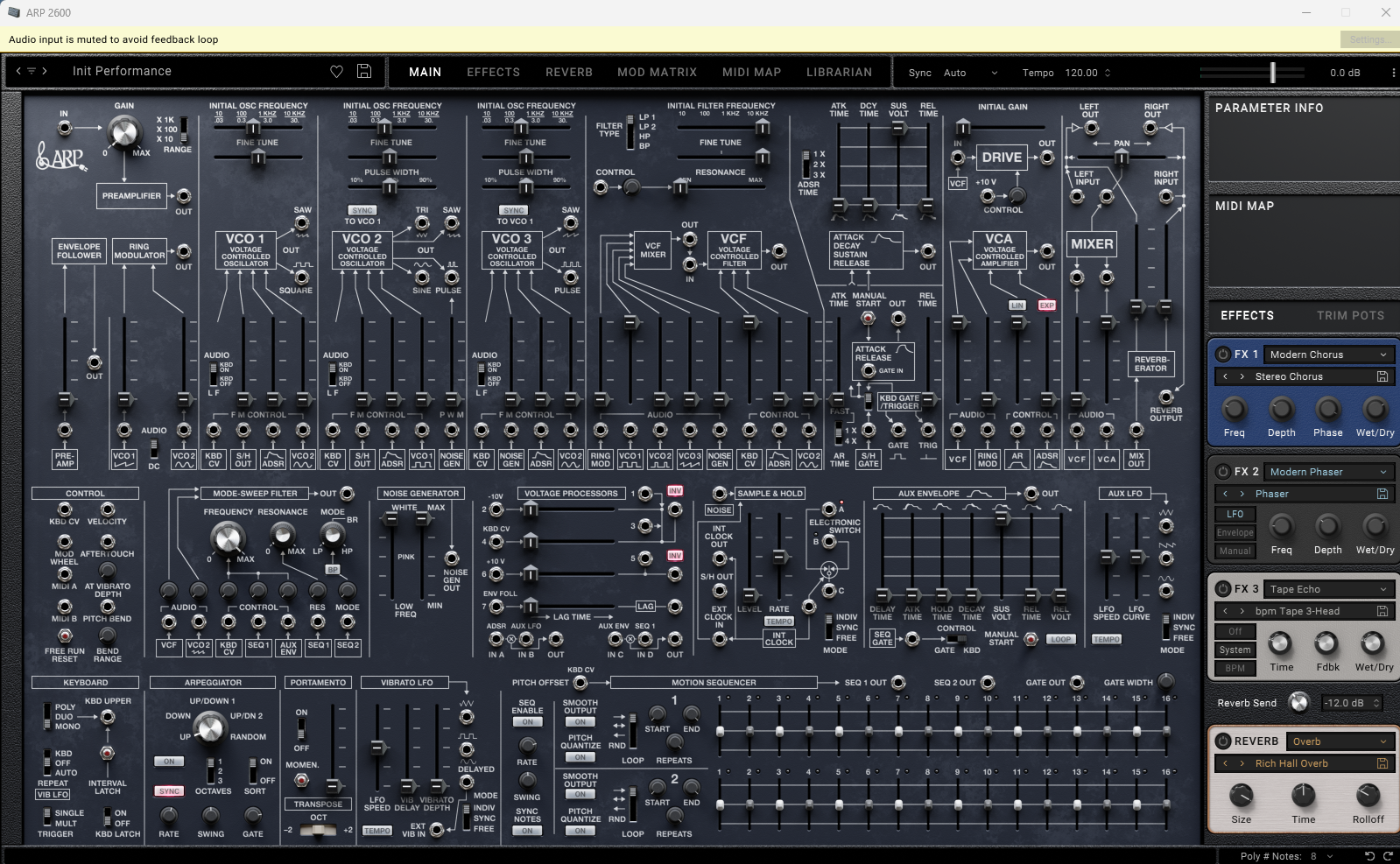Click the arpeggiator direction knob
The width and height of the screenshot is (1400, 864).
210,727
